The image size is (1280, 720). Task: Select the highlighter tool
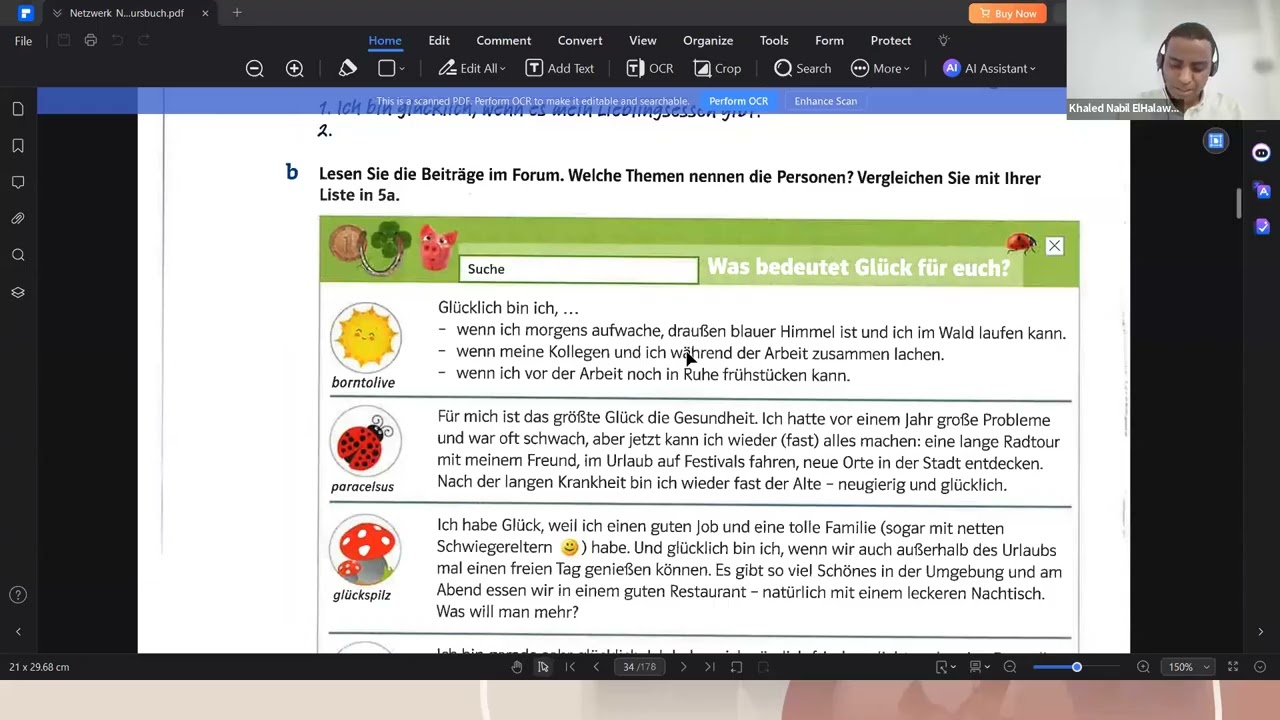347,68
